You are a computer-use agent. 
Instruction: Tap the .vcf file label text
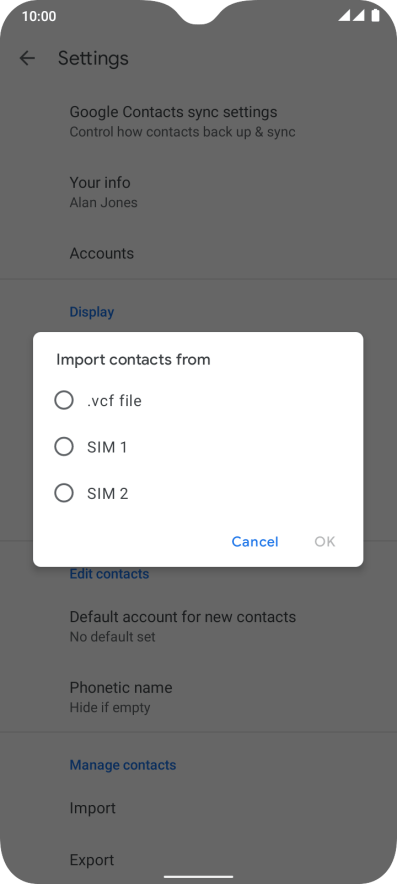pos(114,401)
